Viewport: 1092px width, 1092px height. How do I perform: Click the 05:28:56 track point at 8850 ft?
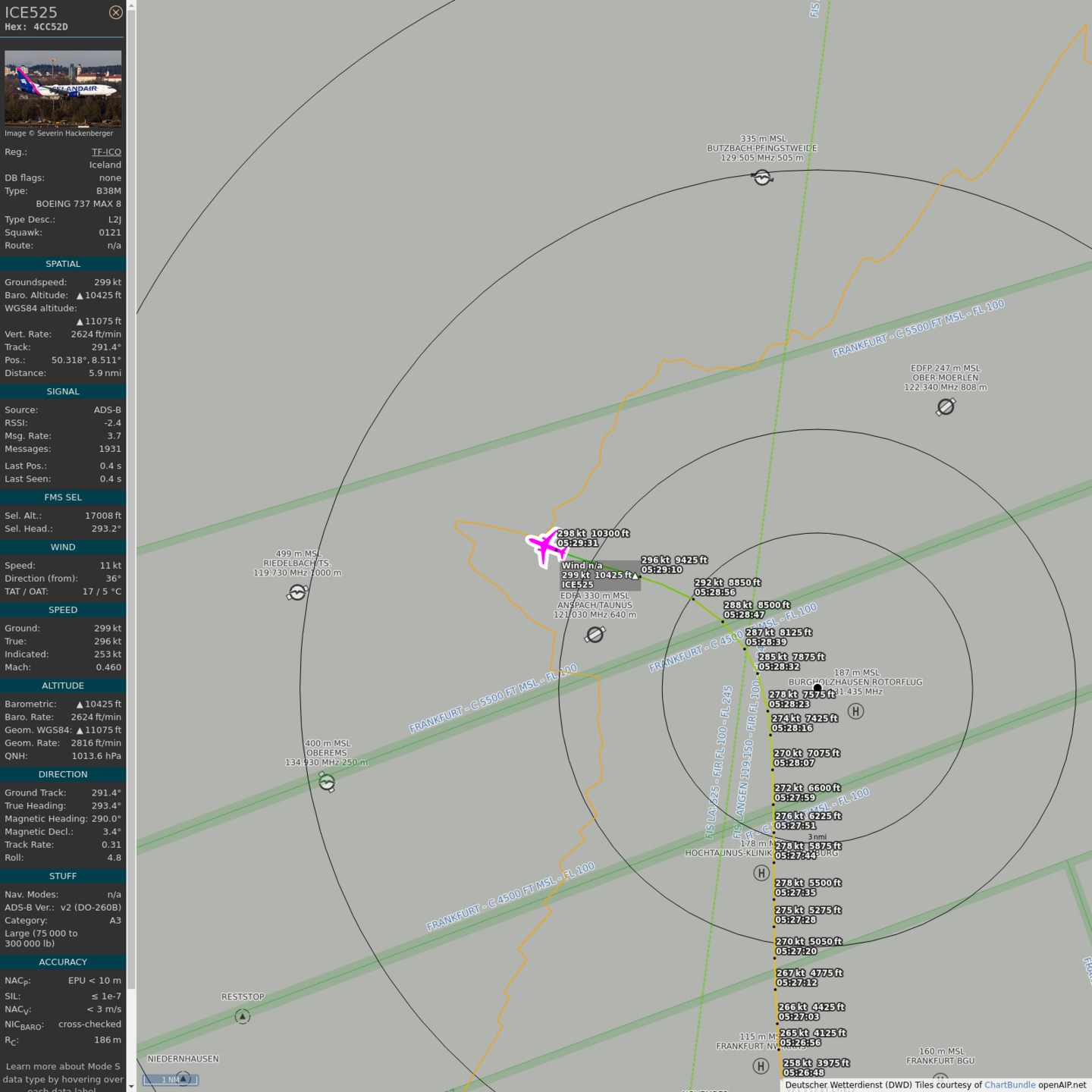coord(693,598)
